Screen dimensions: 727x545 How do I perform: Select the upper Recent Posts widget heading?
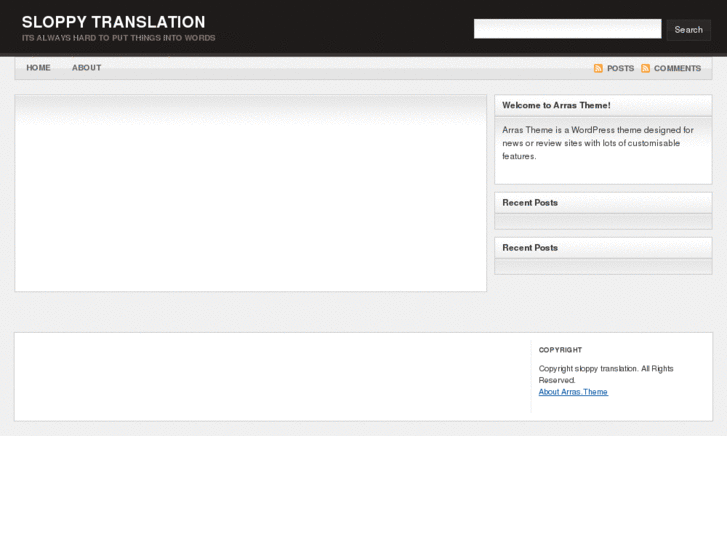(x=530, y=202)
